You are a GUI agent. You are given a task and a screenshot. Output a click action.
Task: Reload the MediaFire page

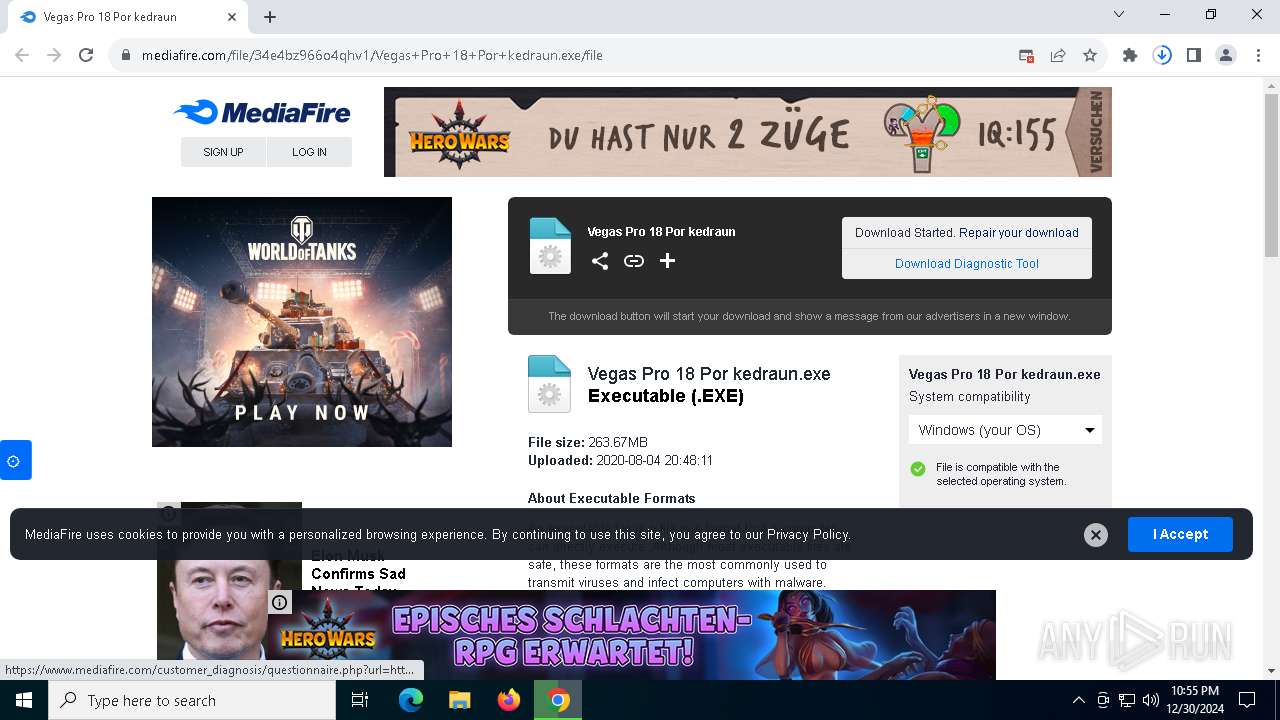[x=86, y=55]
